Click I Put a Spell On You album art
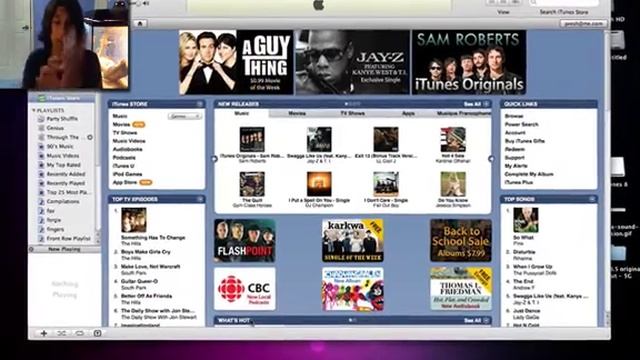This screenshot has height=360, width=640. 319,184
